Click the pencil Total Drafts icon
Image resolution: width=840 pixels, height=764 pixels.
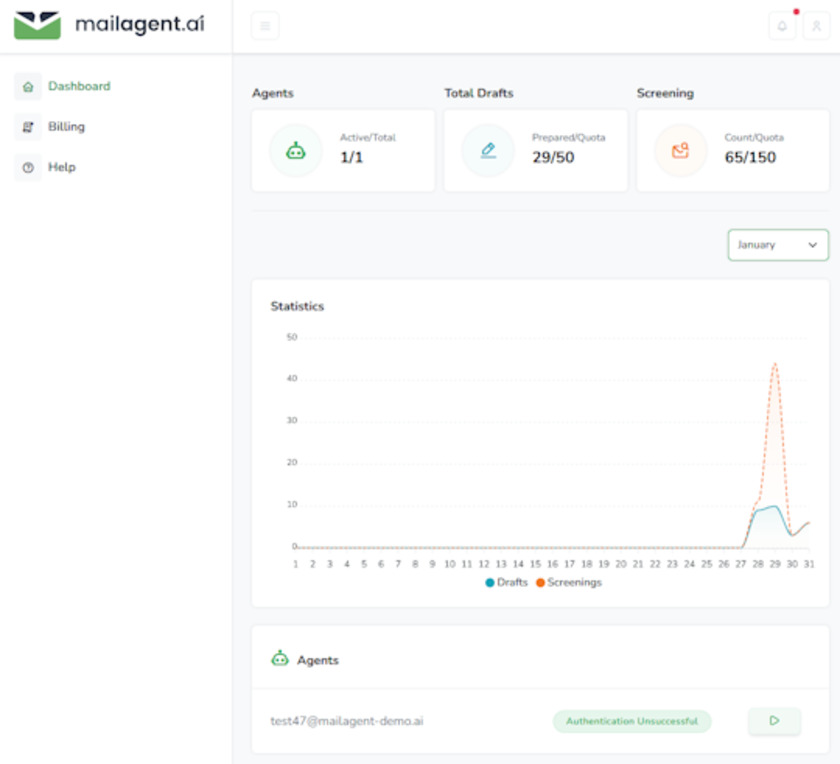488,151
